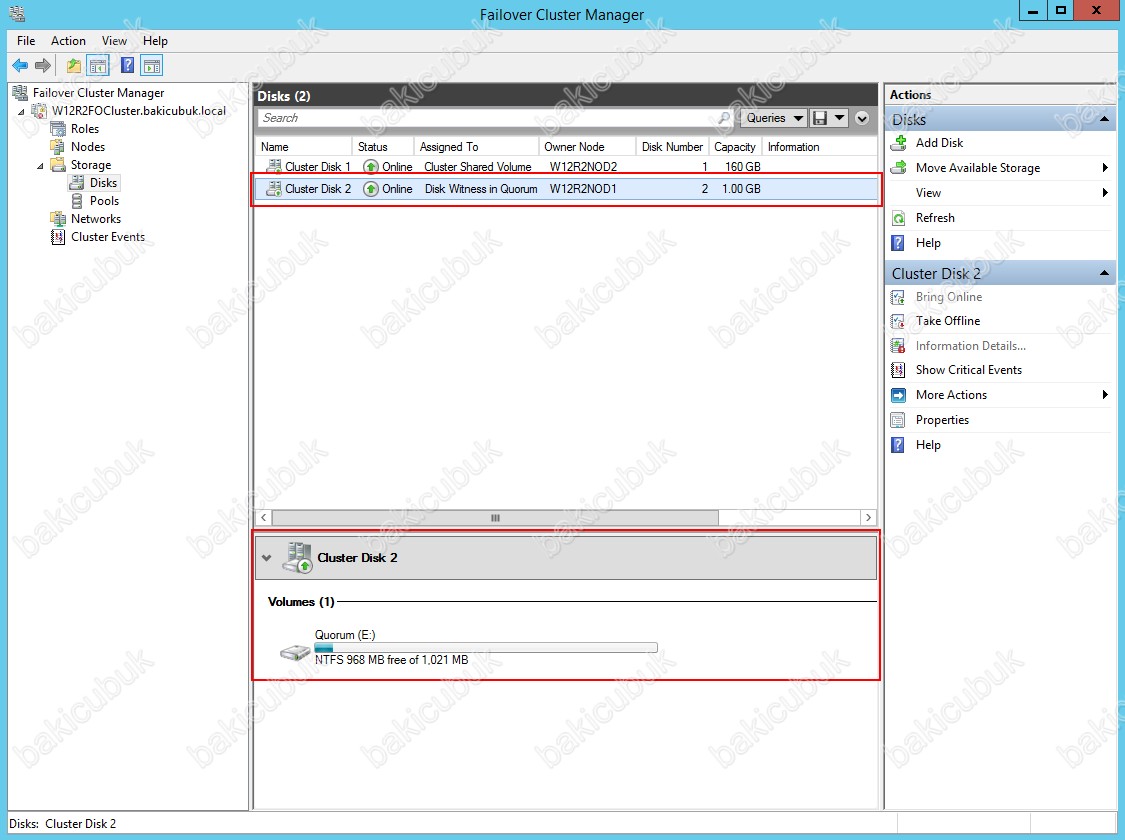
Task: Collapse the Storage tree node
Action: pyautogui.click(x=40, y=166)
